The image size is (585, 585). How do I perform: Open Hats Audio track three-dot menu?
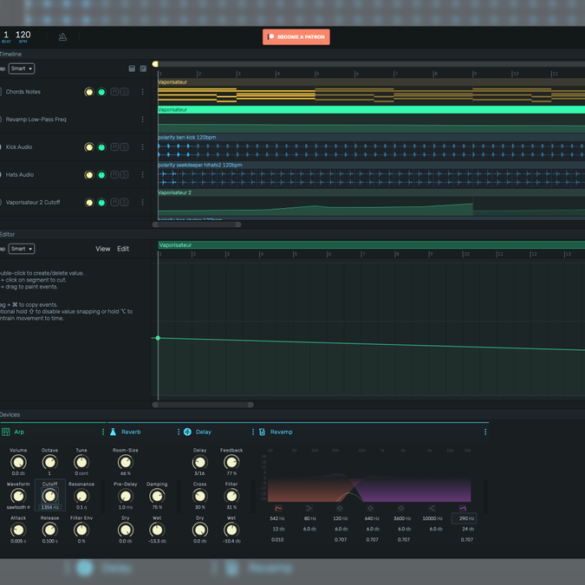click(x=143, y=175)
